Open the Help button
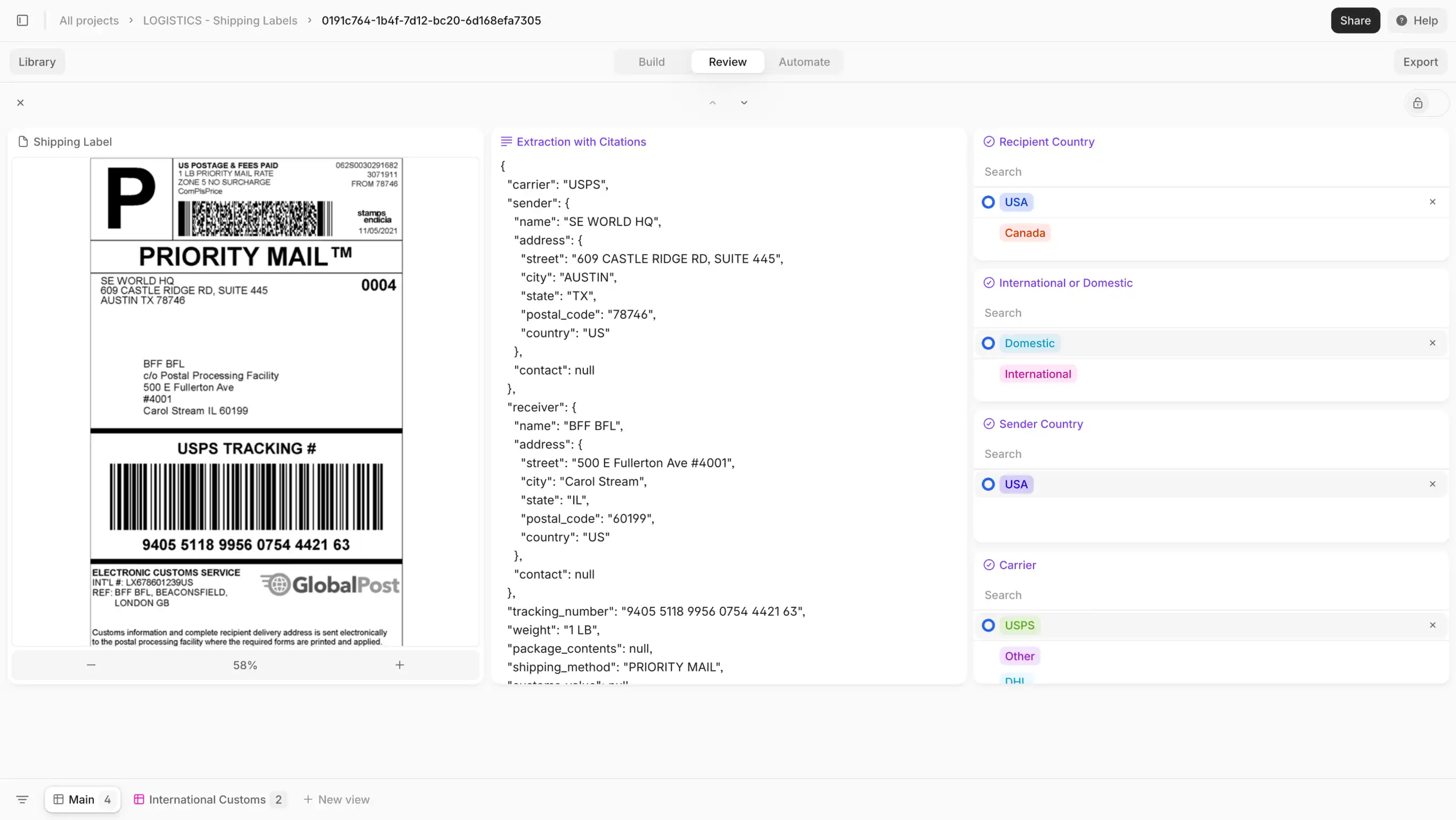Image resolution: width=1456 pixels, height=820 pixels. [x=1417, y=20]
